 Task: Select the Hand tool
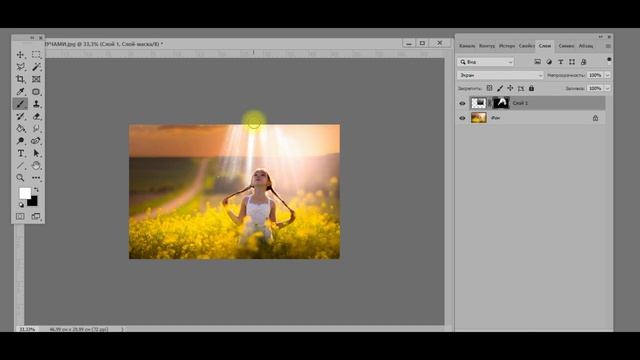[36, 166]
